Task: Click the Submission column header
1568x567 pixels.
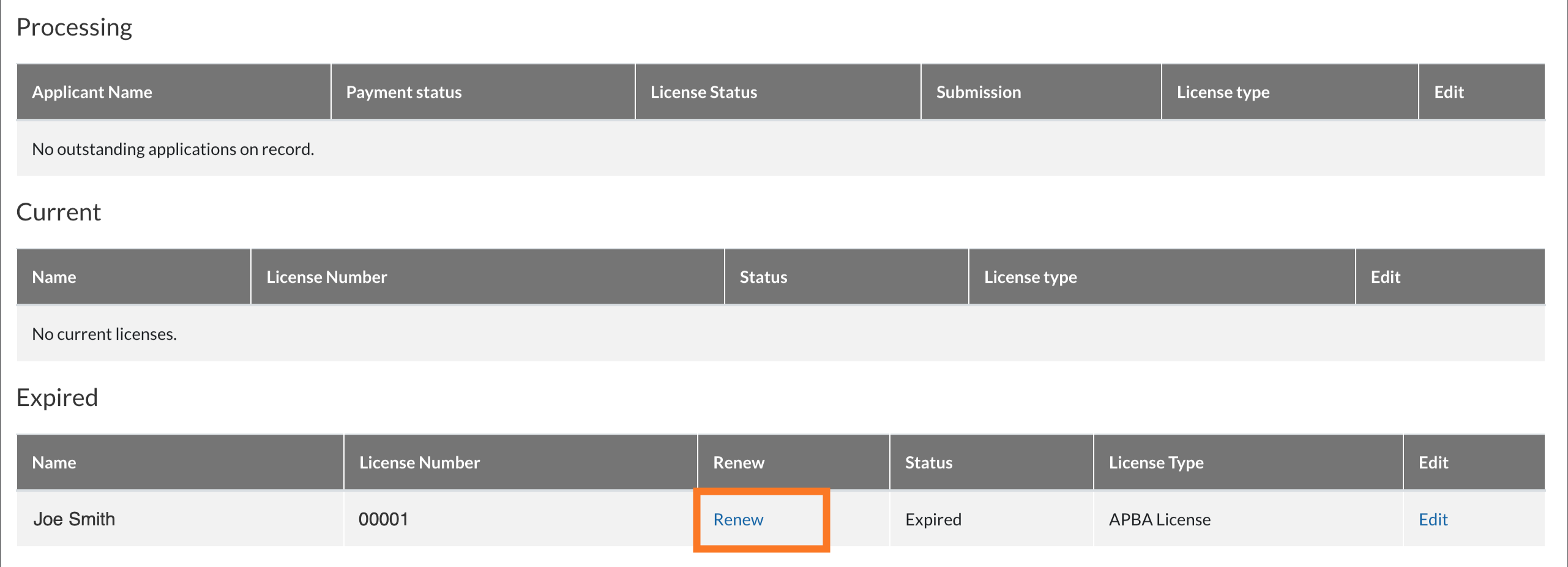Action: point(978,92)
